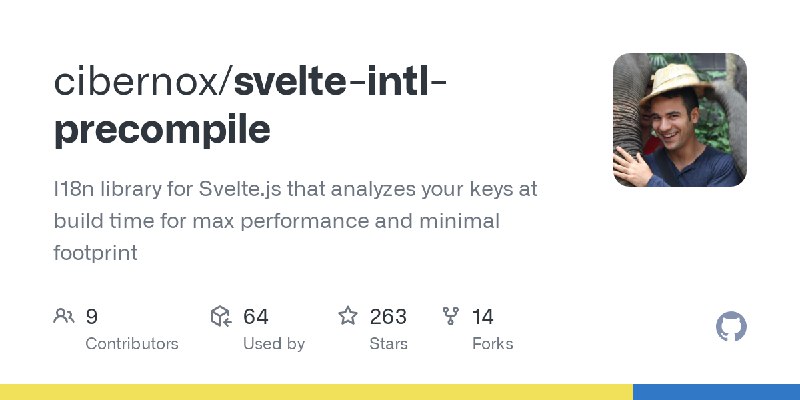The image size is (800, 400).
Task: Click the Used by label
Action: pyautogui.click(x=274, y=344)
